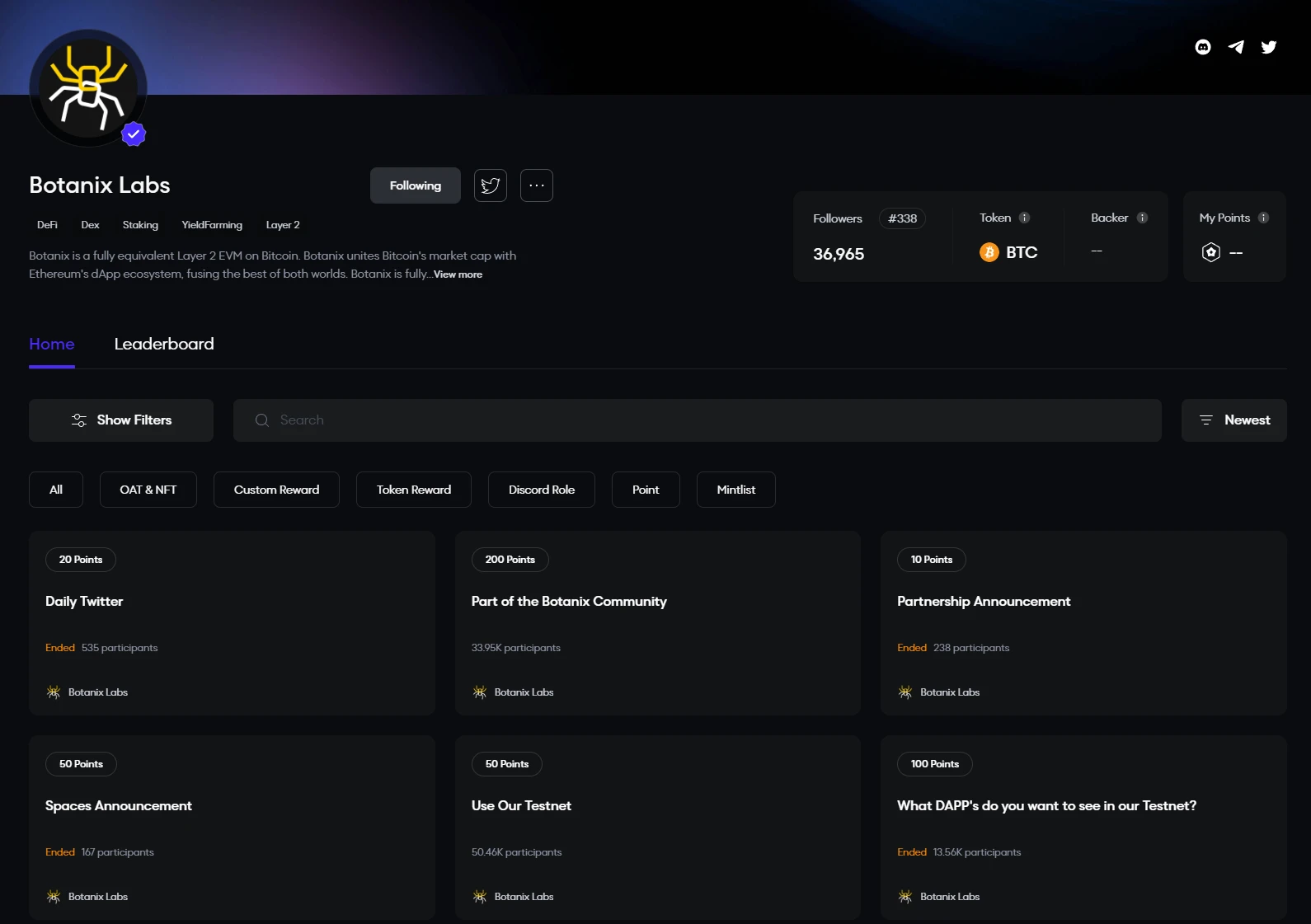The image size is (1311, 924).
Task: Open the three-dot more options menu
Action: (x=537, y=185)
